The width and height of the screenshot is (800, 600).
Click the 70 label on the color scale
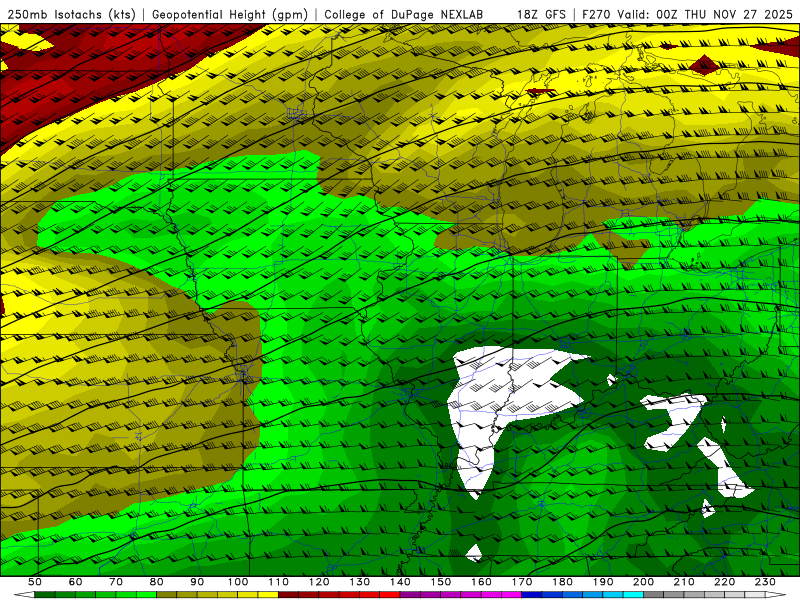116,582
